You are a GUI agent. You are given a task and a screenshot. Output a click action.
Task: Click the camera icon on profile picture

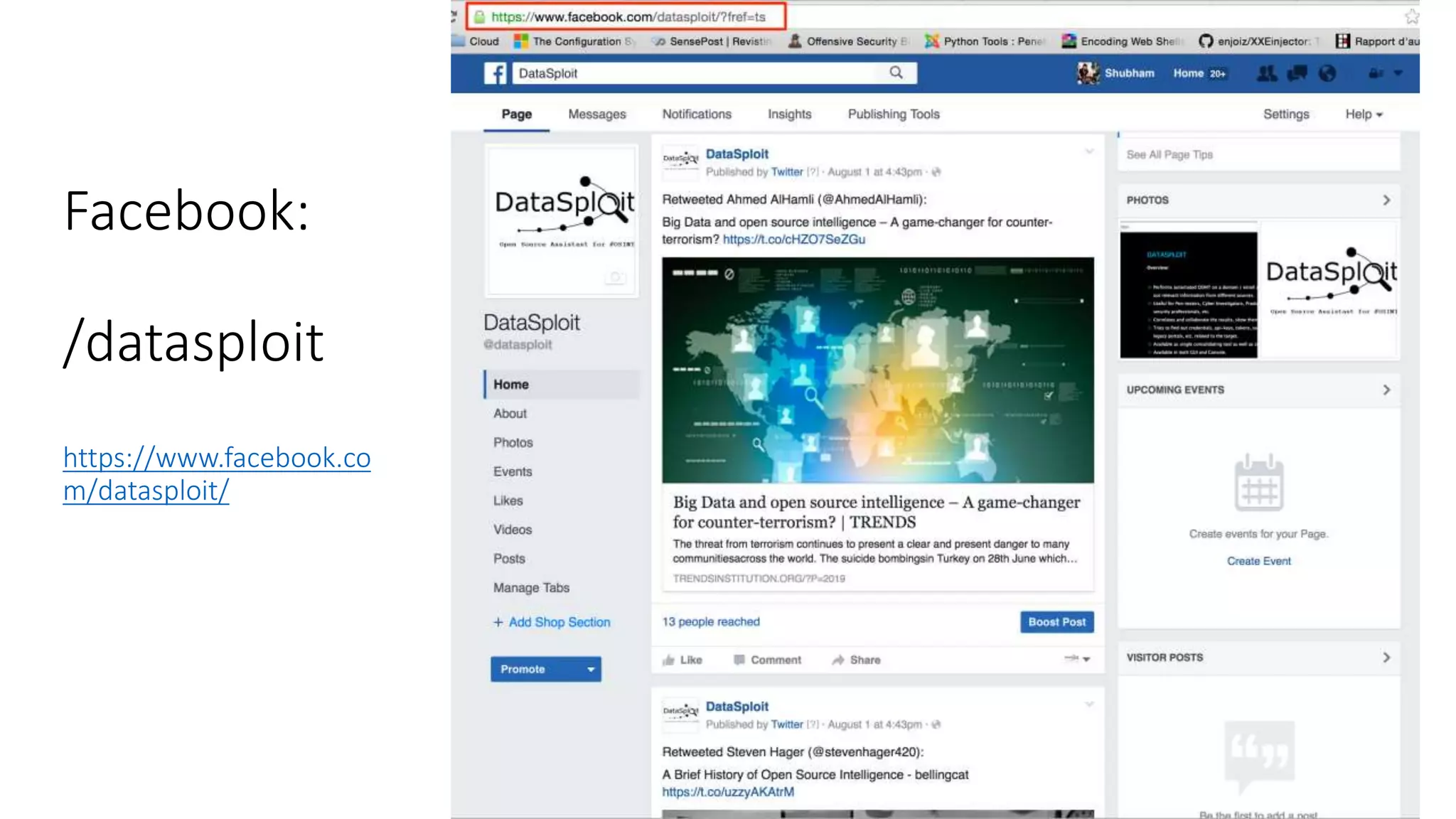pos(616,277)
